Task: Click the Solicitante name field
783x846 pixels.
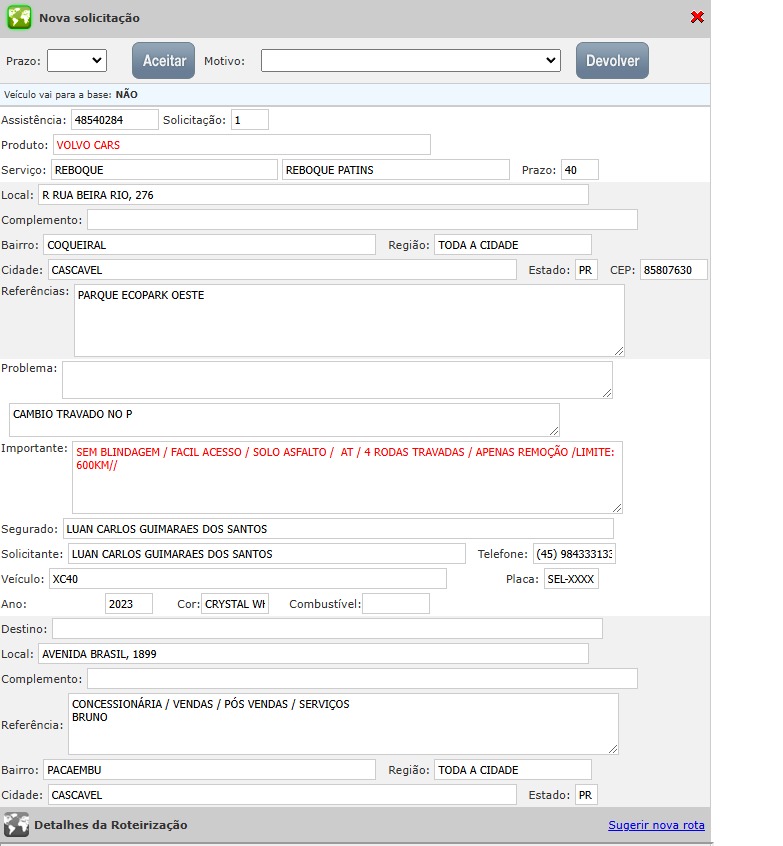Action: [267, 554]
